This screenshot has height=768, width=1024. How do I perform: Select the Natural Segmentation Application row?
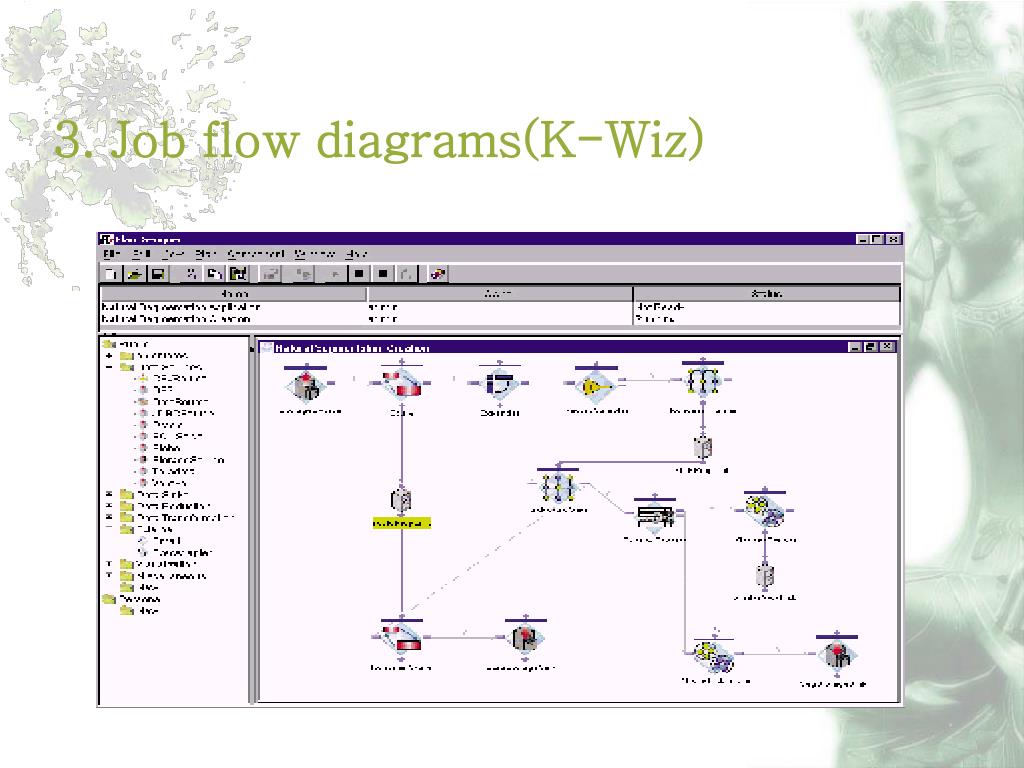pos(500,307)
